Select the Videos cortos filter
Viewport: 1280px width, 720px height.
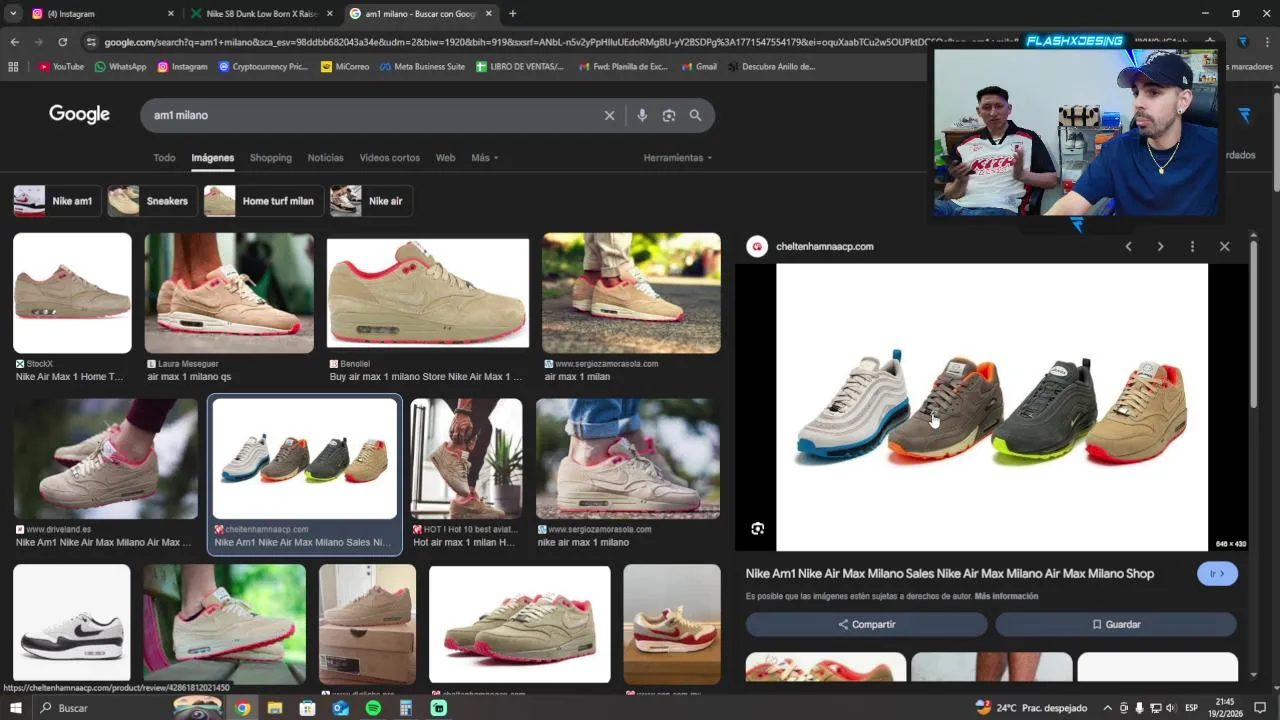(390, 158)
